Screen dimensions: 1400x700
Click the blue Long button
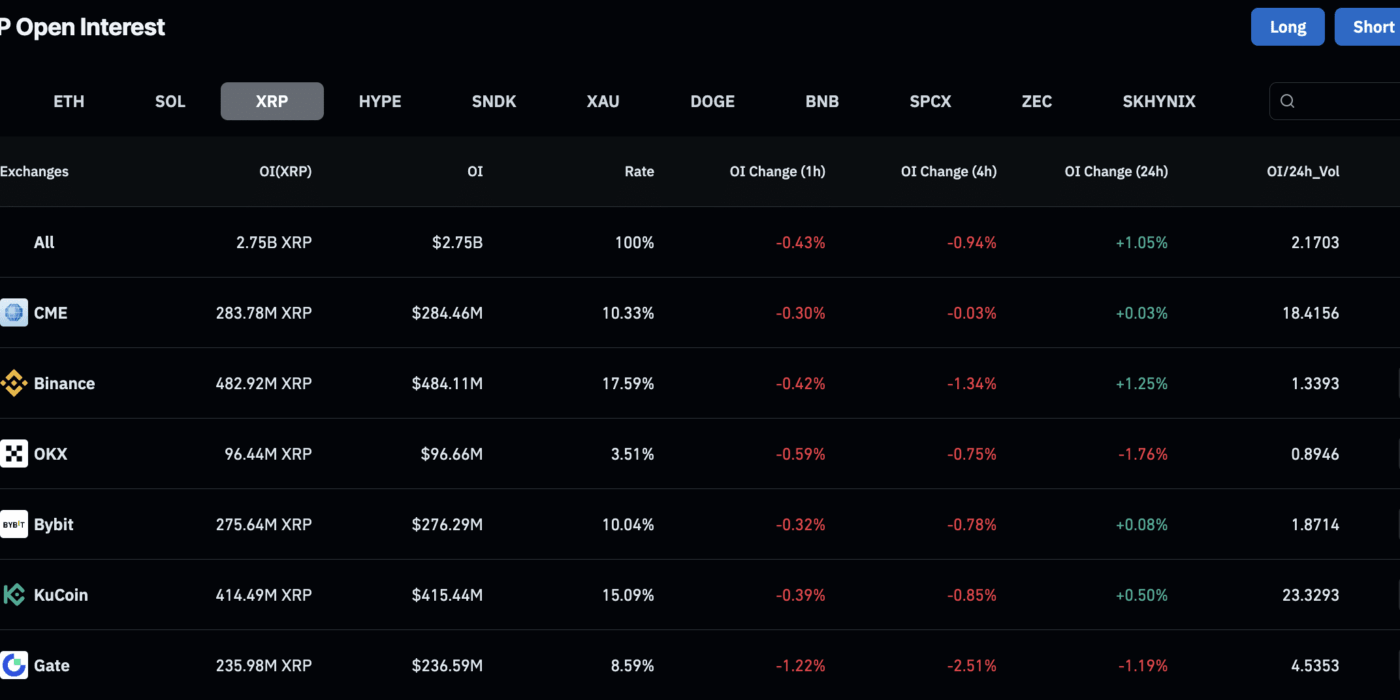(x=1288, y=27)
